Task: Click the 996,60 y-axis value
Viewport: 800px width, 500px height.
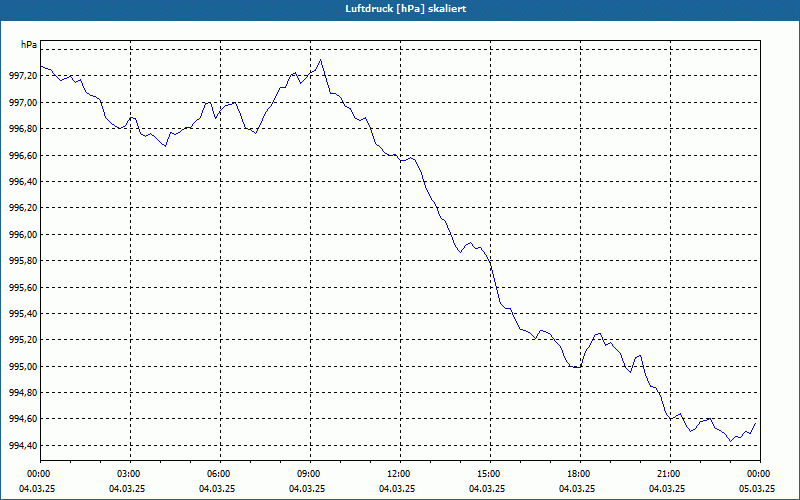Action: coord(23,155)
